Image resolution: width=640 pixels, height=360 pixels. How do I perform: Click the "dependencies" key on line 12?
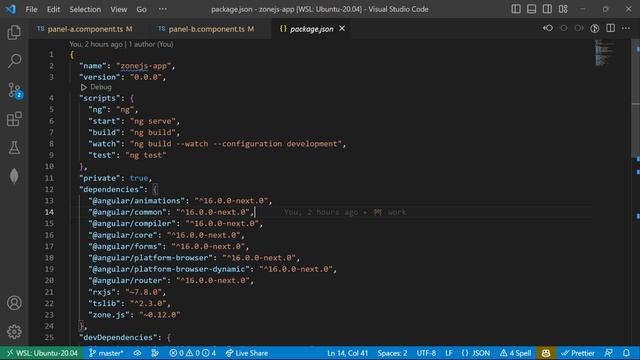[x=111, y=189]
